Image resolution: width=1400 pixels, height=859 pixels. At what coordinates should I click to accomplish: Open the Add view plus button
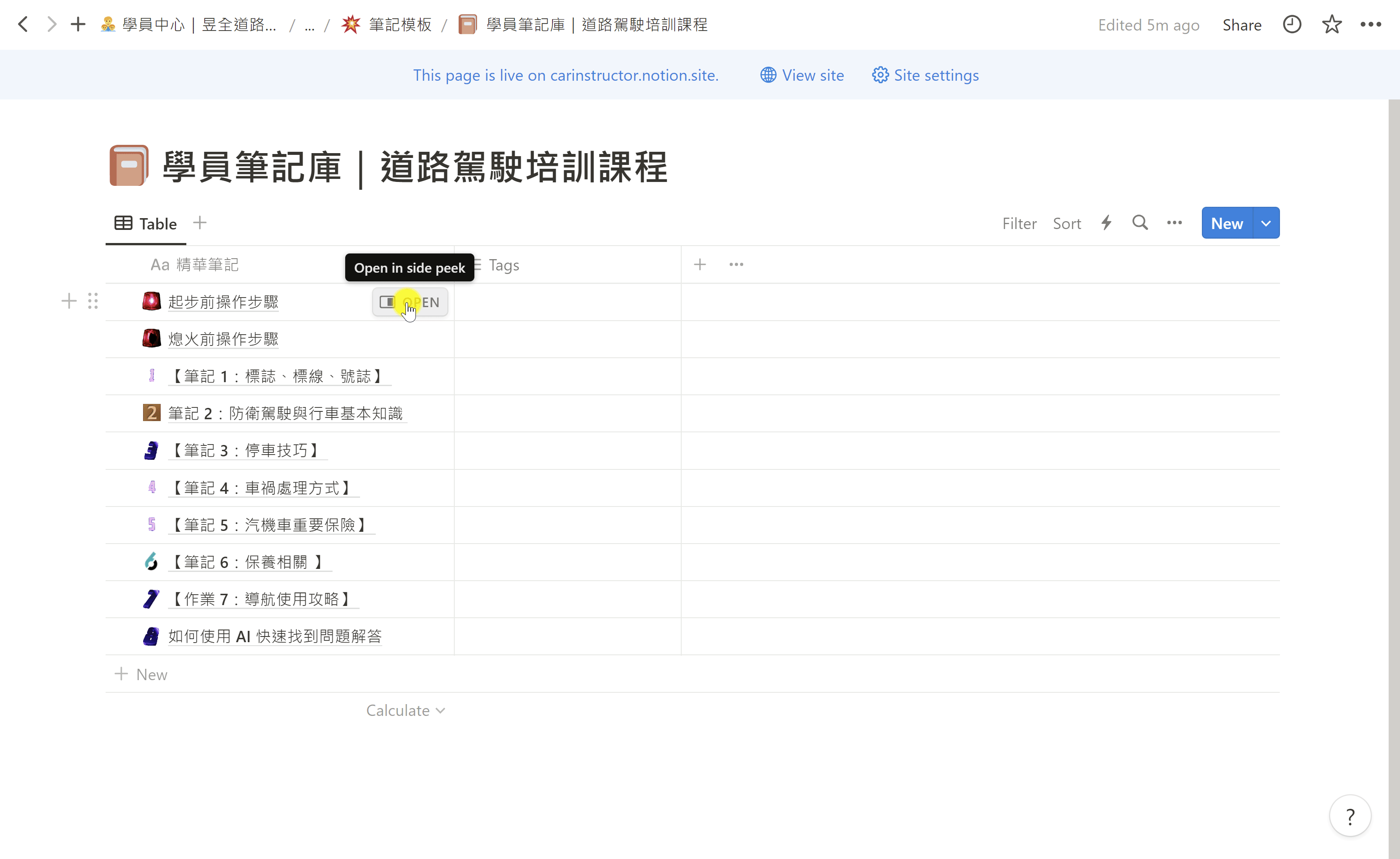tap(200, 222)
